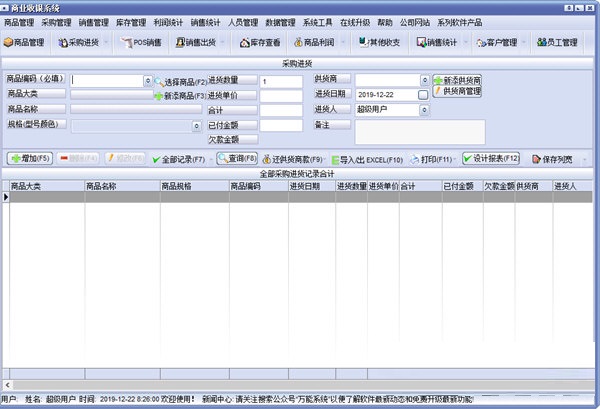Open 其他收支 toolbar icon
This screenshot has width=600, height=409.
(379, 42)
